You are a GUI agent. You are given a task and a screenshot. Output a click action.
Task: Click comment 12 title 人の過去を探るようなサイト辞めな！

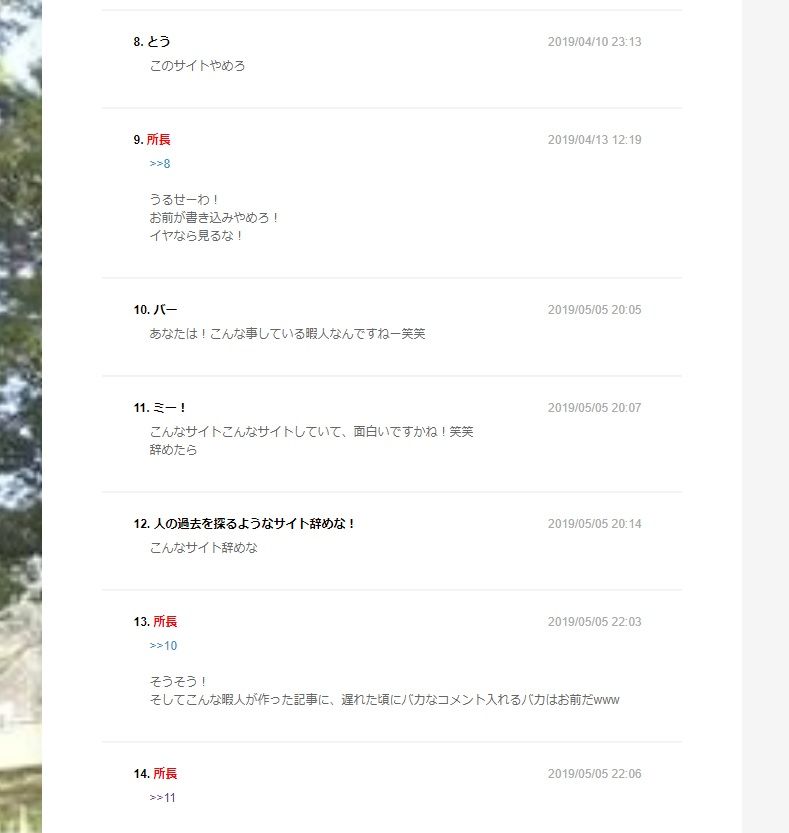254,524
